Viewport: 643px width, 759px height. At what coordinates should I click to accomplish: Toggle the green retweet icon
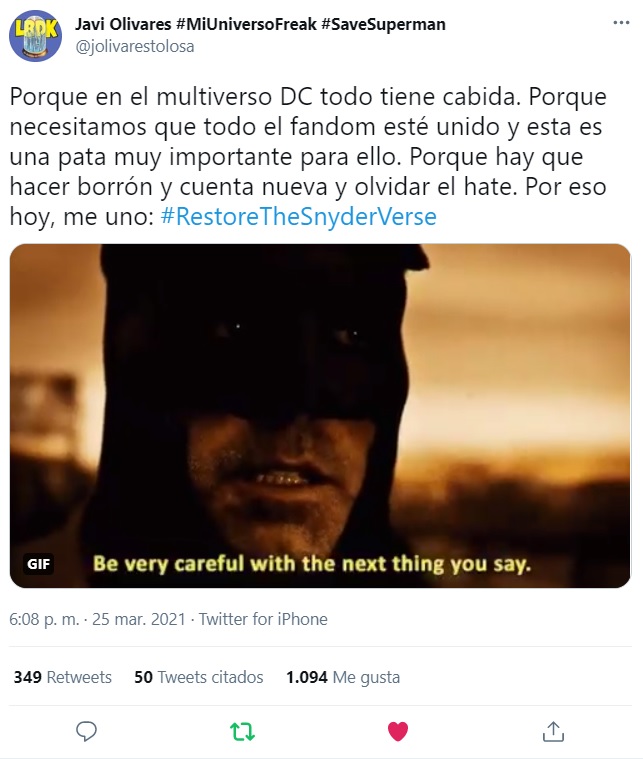242,731
